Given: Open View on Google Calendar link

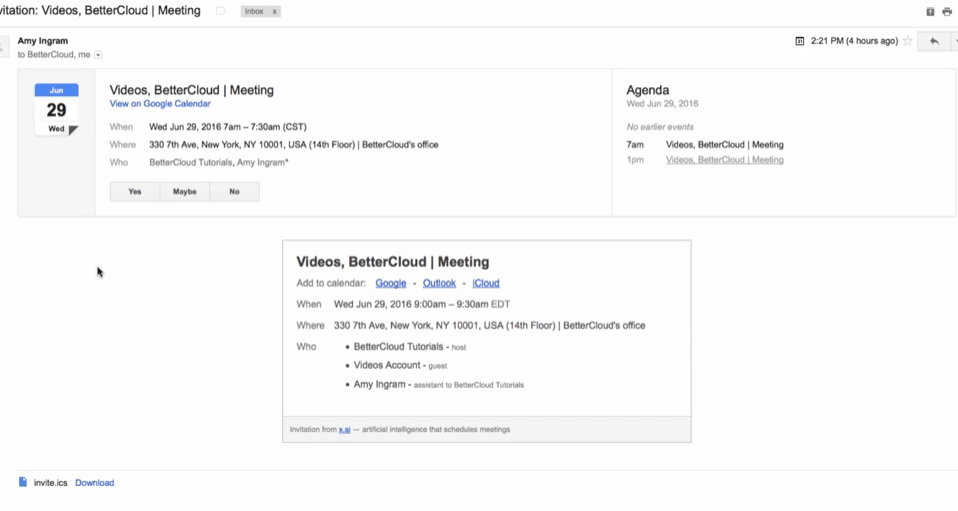Looking at the screenshot, I should [x=160, y=104].
